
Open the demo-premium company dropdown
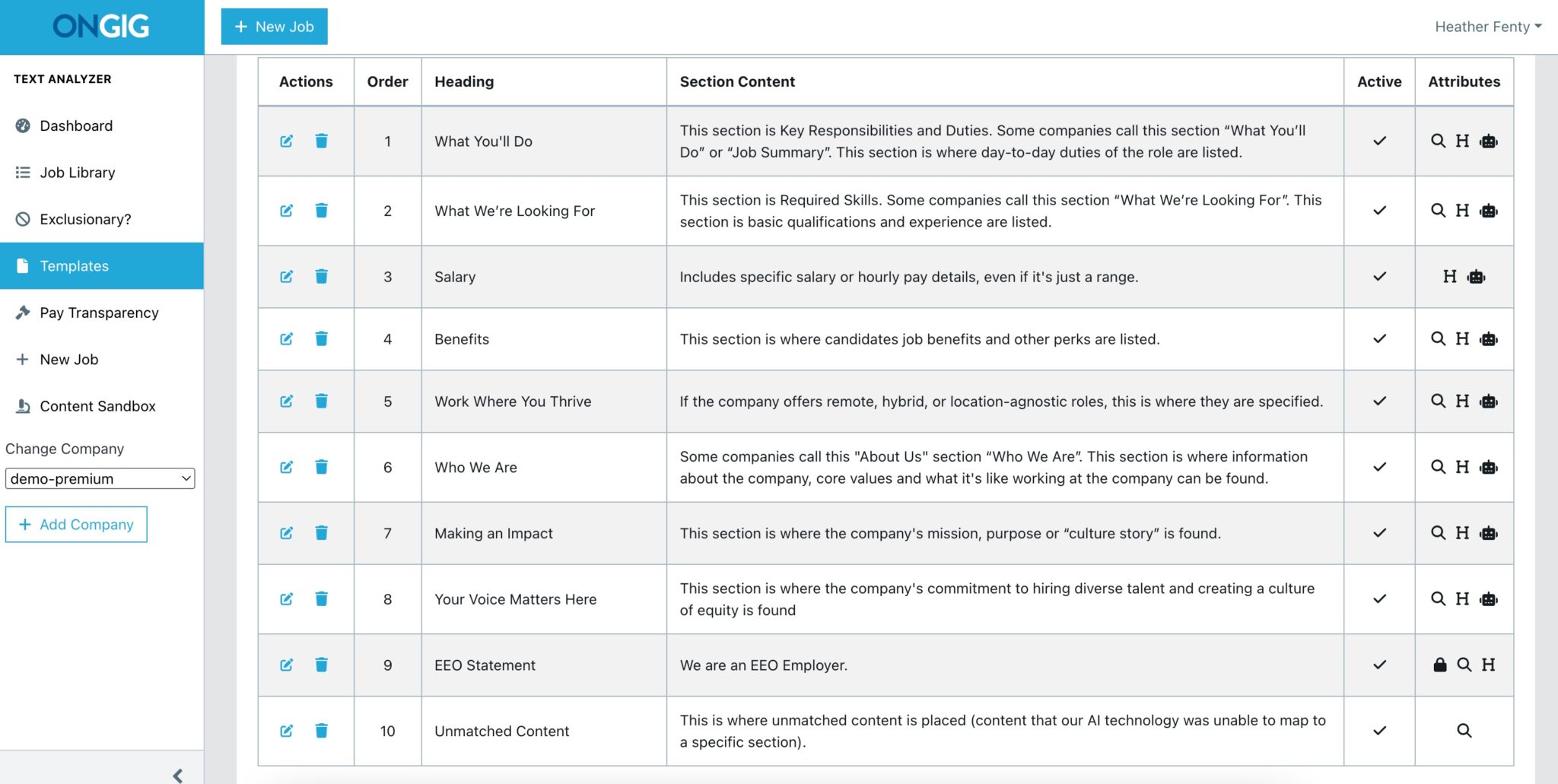(x=100, y=478)
